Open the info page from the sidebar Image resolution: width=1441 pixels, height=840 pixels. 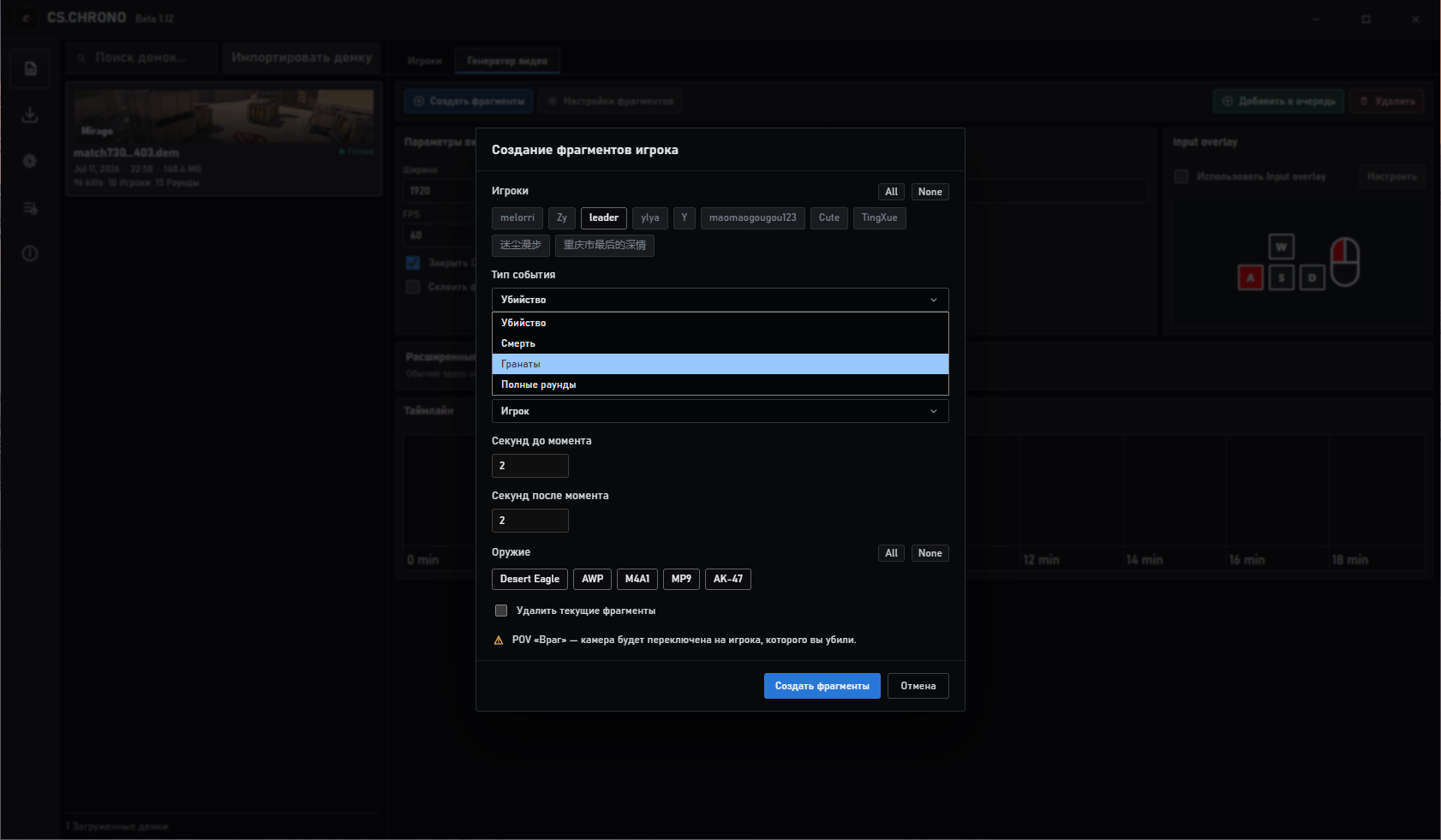30,253
